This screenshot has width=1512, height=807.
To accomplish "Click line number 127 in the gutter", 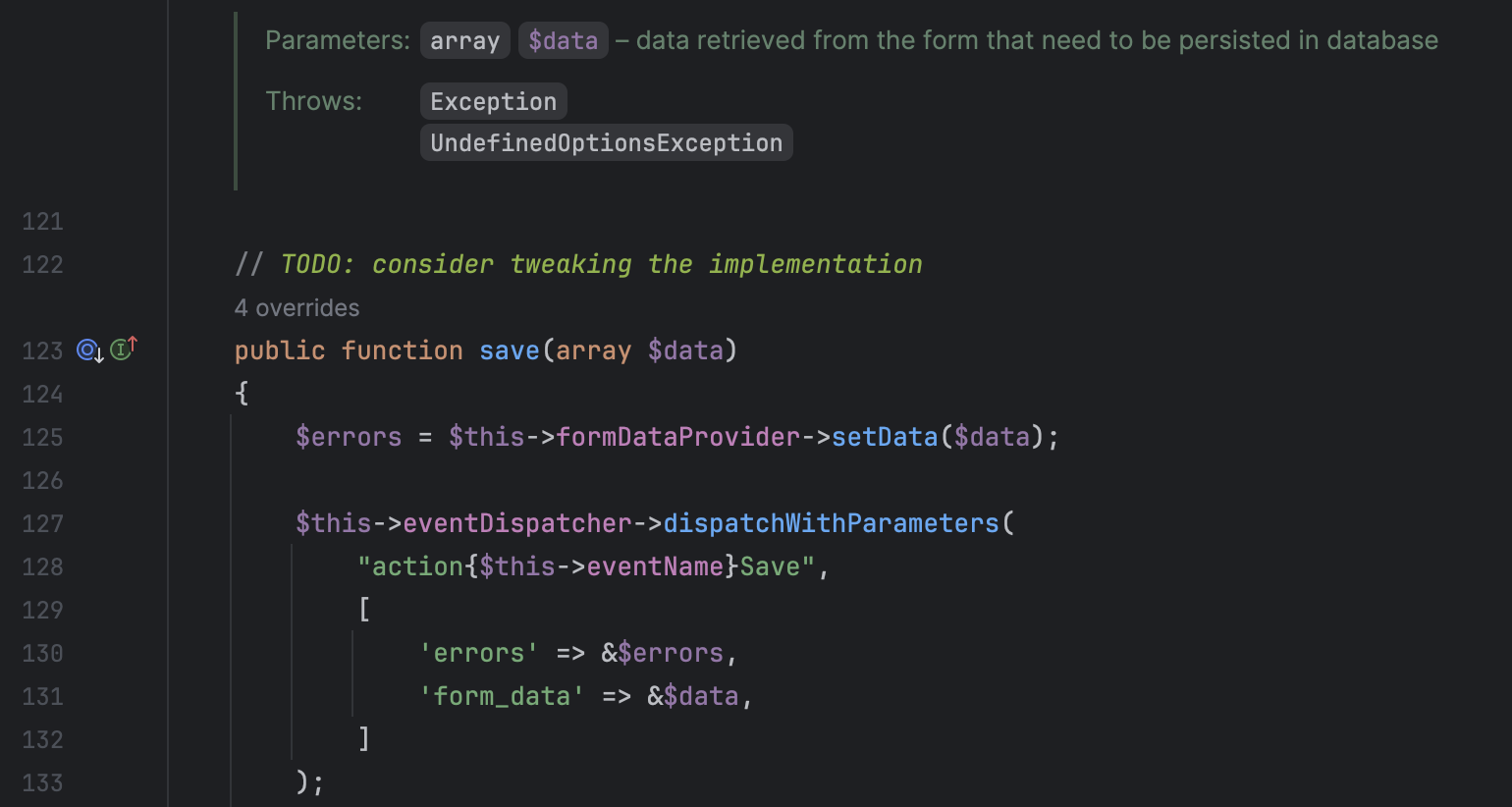I will [x=42, y=523].
